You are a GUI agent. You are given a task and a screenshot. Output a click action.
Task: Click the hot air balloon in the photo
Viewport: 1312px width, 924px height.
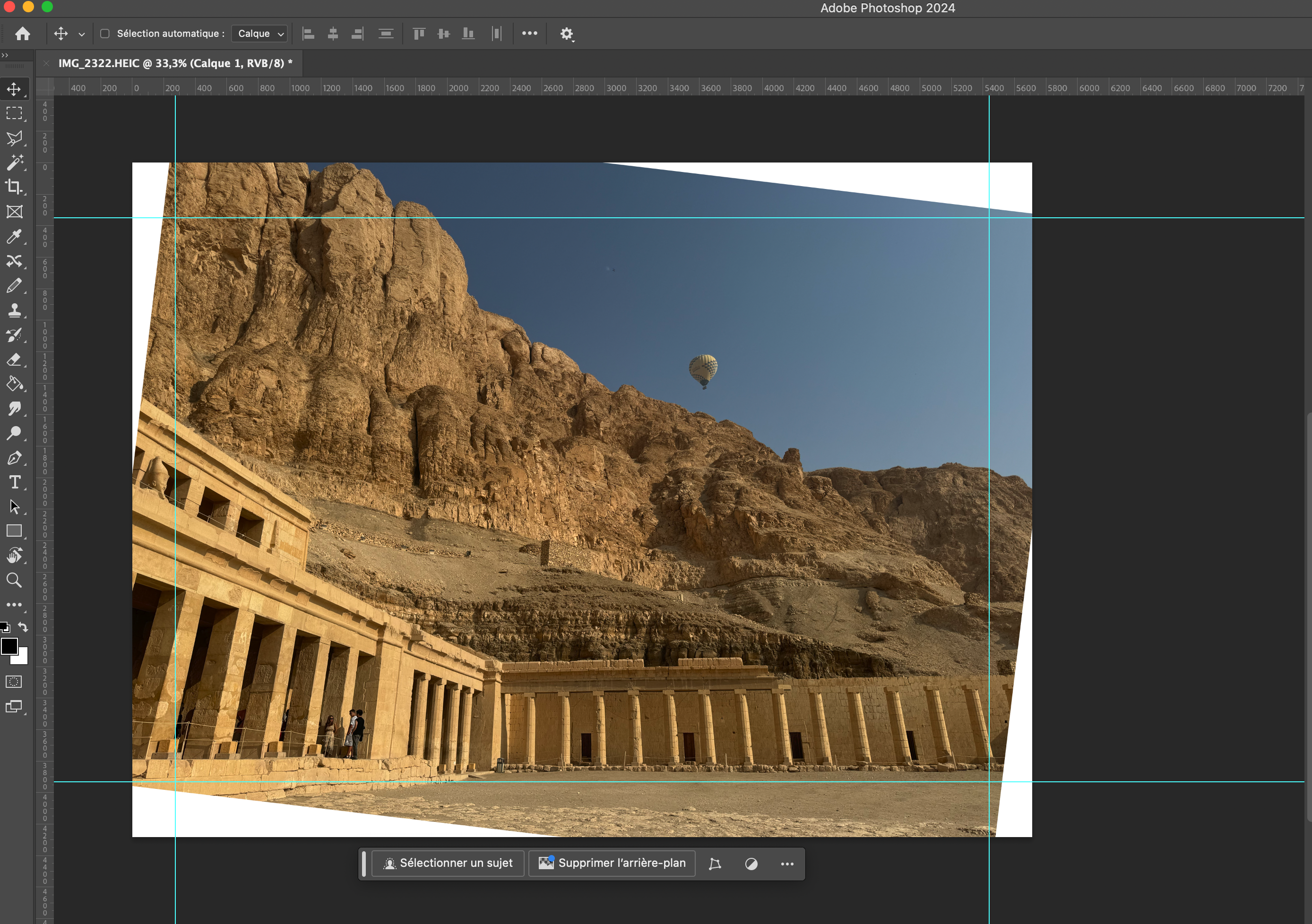(x=703, y=371)
